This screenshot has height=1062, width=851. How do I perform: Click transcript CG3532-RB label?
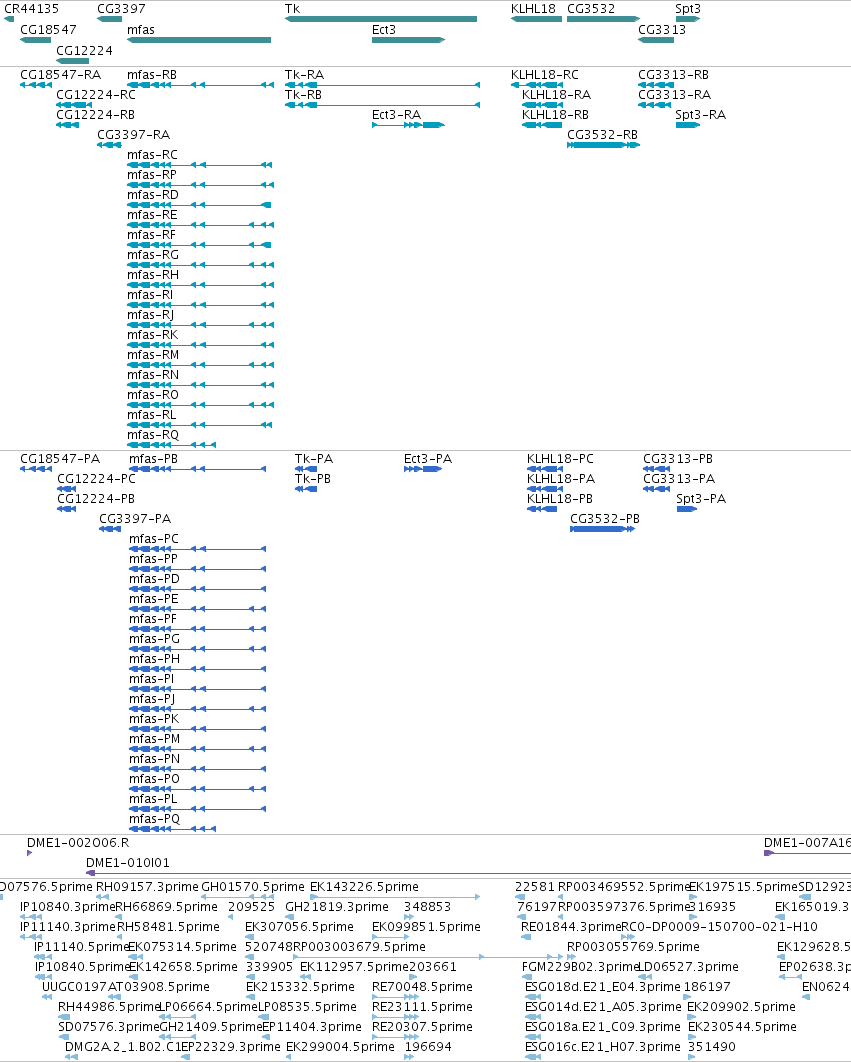click(602, 135)
